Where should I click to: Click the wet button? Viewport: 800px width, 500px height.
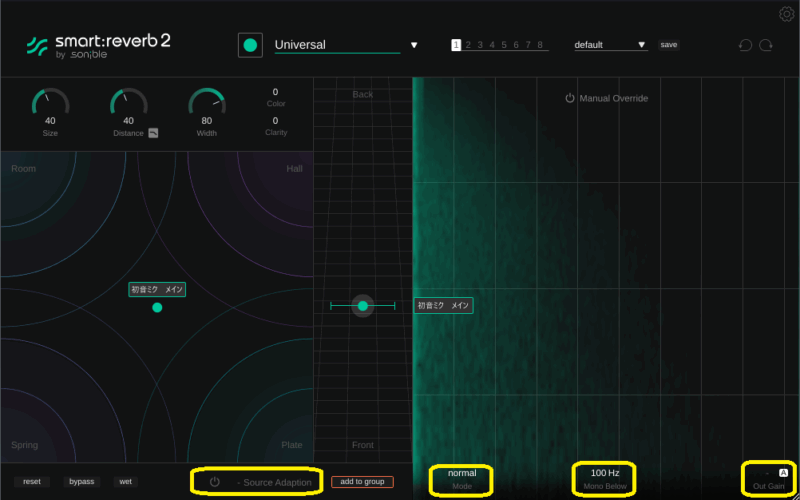tap(126, 482)
